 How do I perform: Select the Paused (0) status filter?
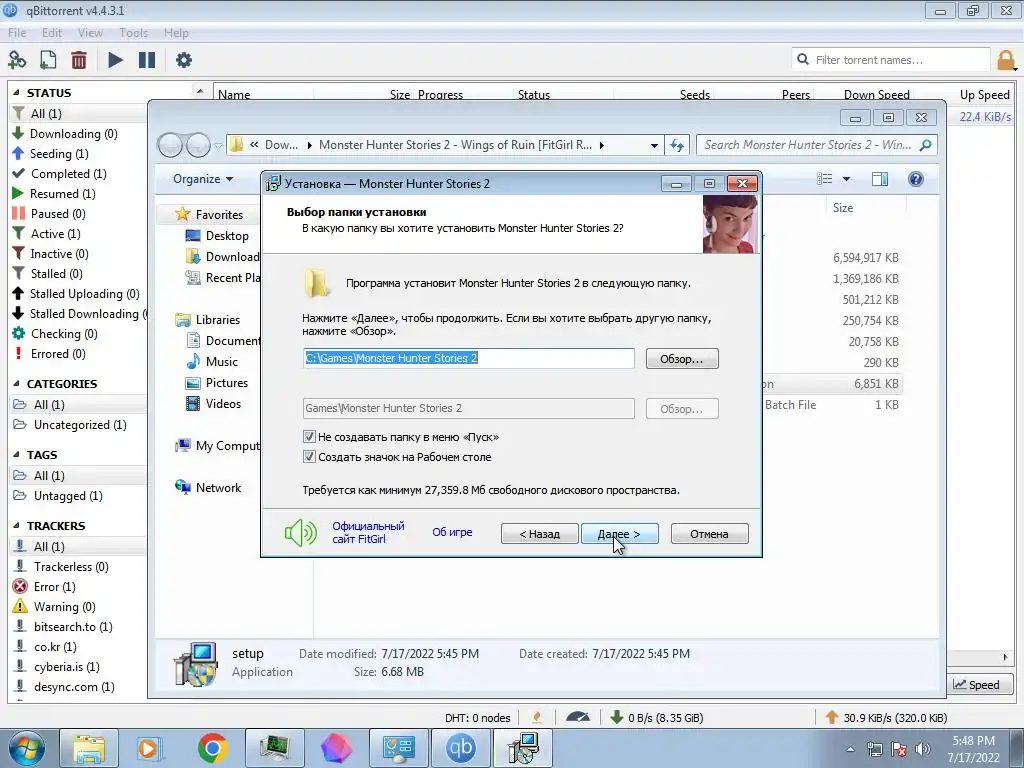58,214
